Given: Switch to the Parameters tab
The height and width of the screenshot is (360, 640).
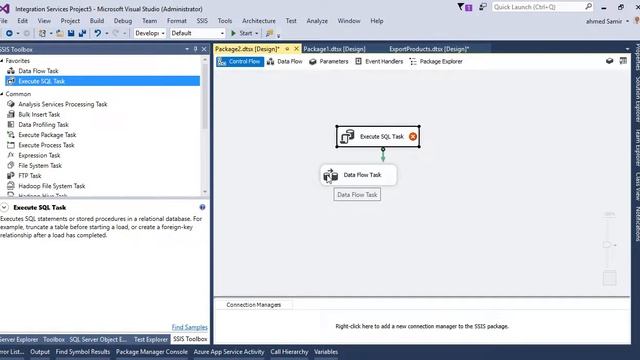Looking at the screenshot, I should tap(329, 62).
